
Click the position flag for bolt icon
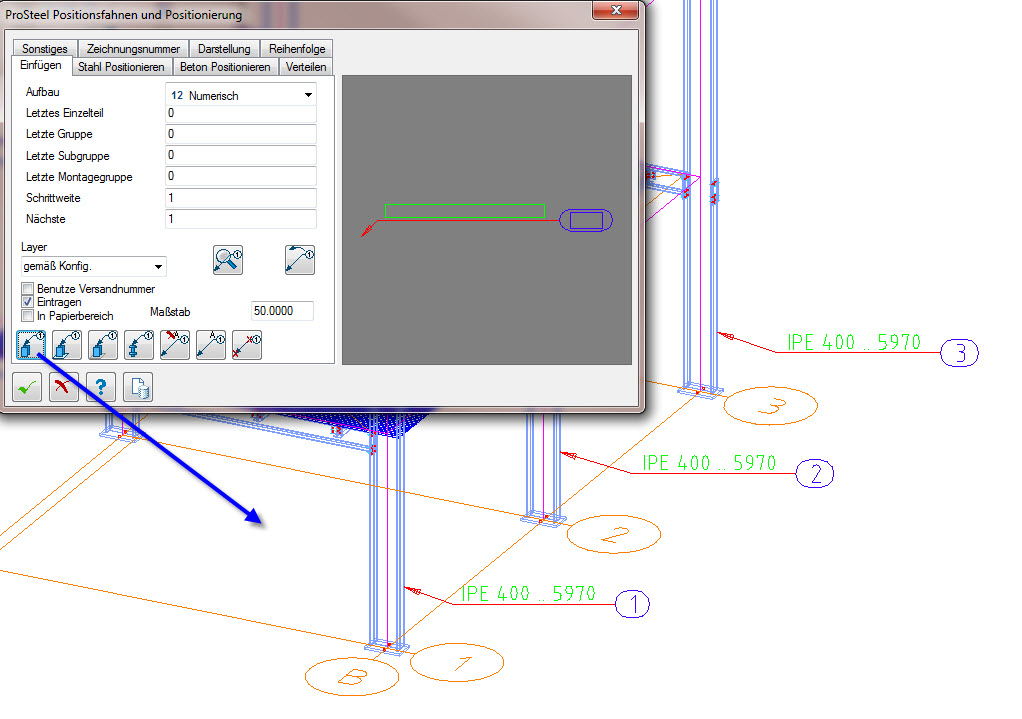click(x=139, y=345)
